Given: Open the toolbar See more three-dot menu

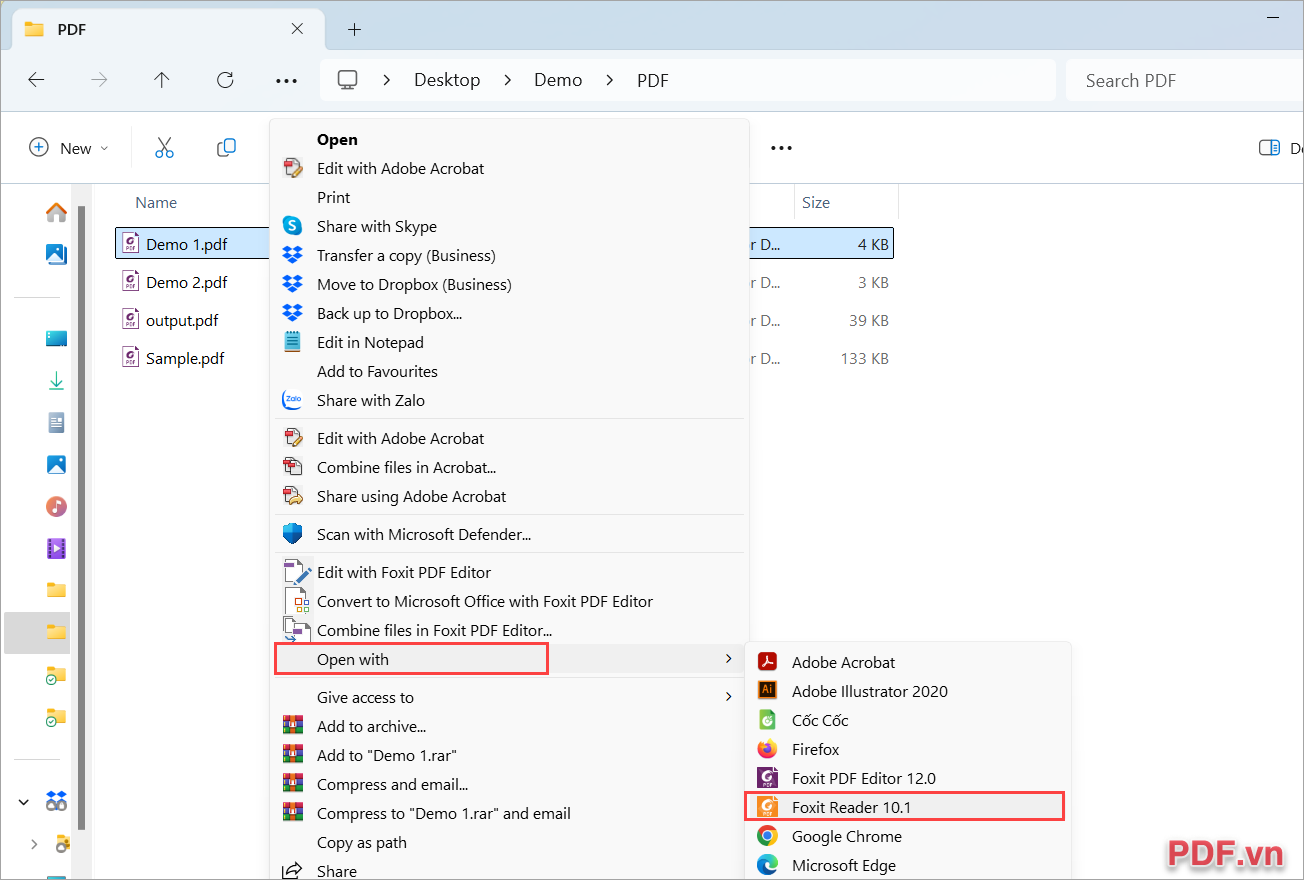Looking at the screenshot, I should point(781,148).
